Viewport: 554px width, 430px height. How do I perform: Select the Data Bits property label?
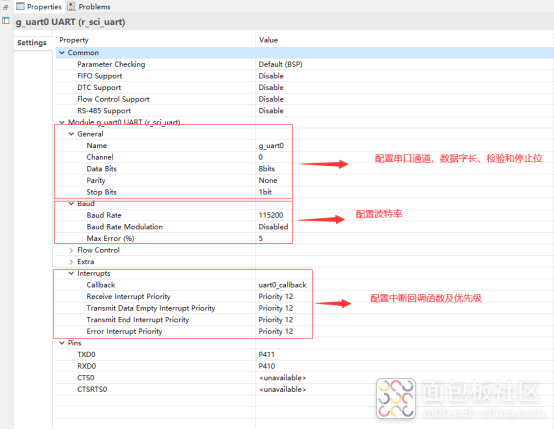coord(102,169)
